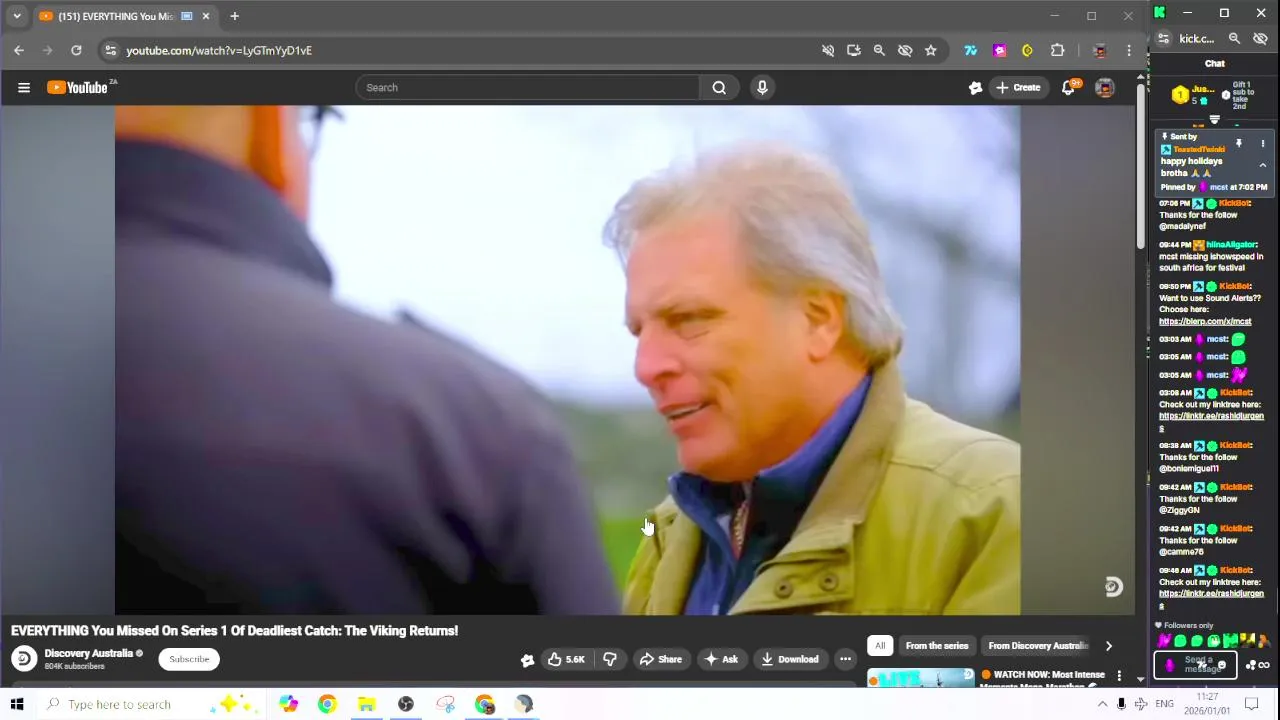Like the video with thumbs up
Screen dimensions: 1280x720
[565, 659]
